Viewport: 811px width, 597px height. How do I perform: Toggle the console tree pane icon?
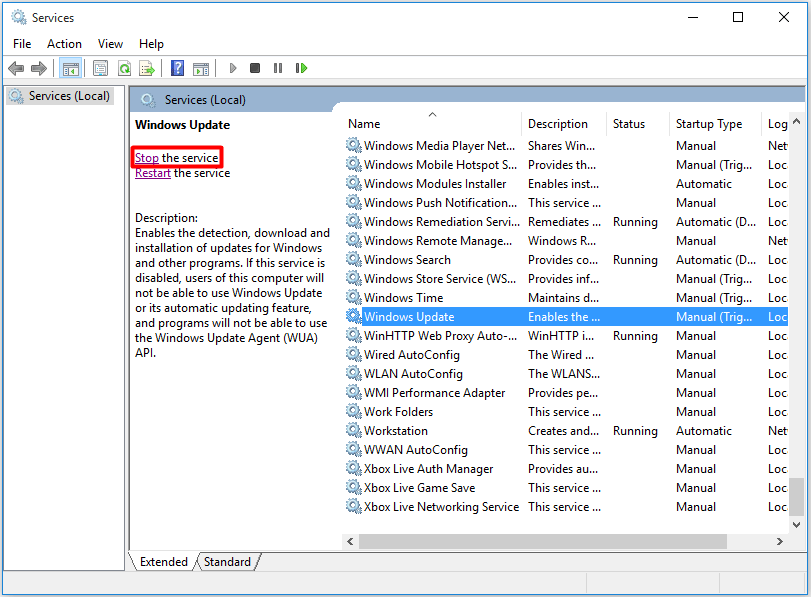pos(71,68)
